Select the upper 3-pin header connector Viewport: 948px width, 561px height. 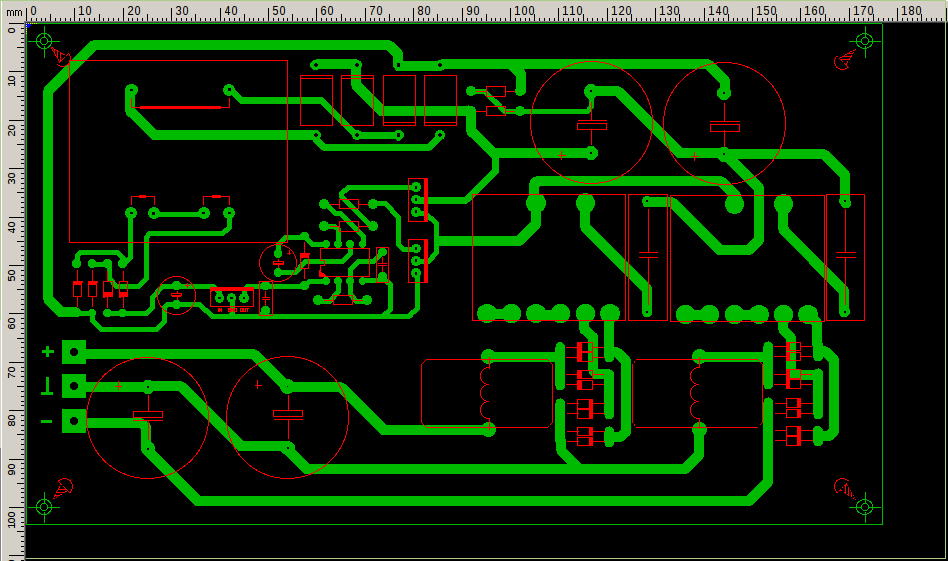[418, 199]
